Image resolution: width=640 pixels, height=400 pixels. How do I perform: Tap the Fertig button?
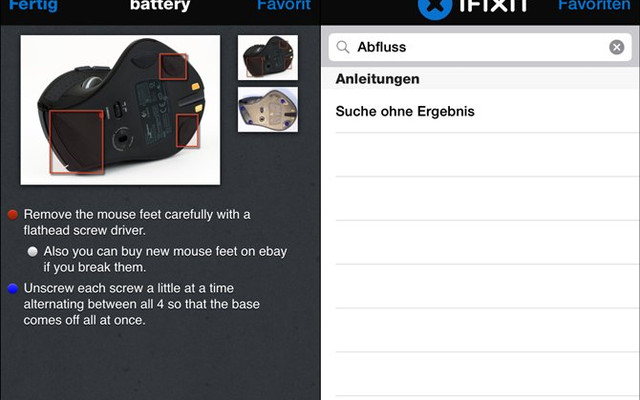(33, 6)
